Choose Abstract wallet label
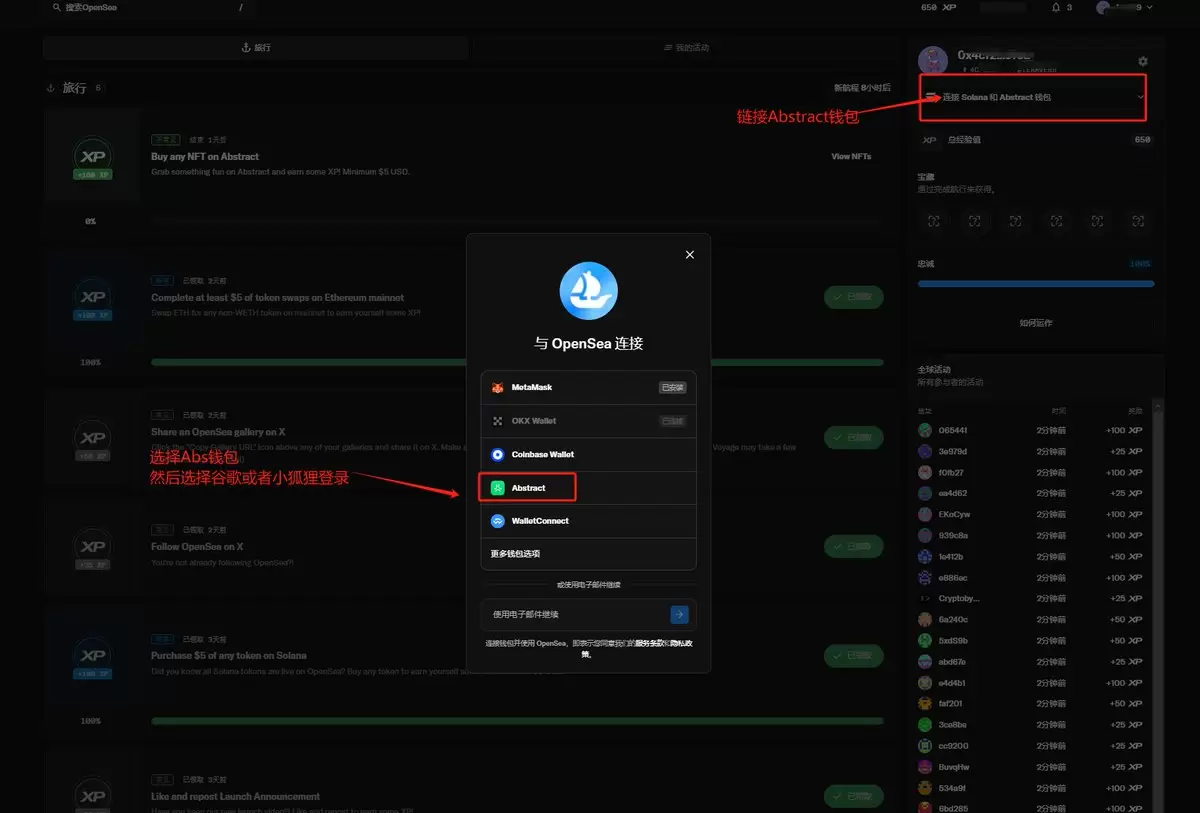 click(528, 488)
